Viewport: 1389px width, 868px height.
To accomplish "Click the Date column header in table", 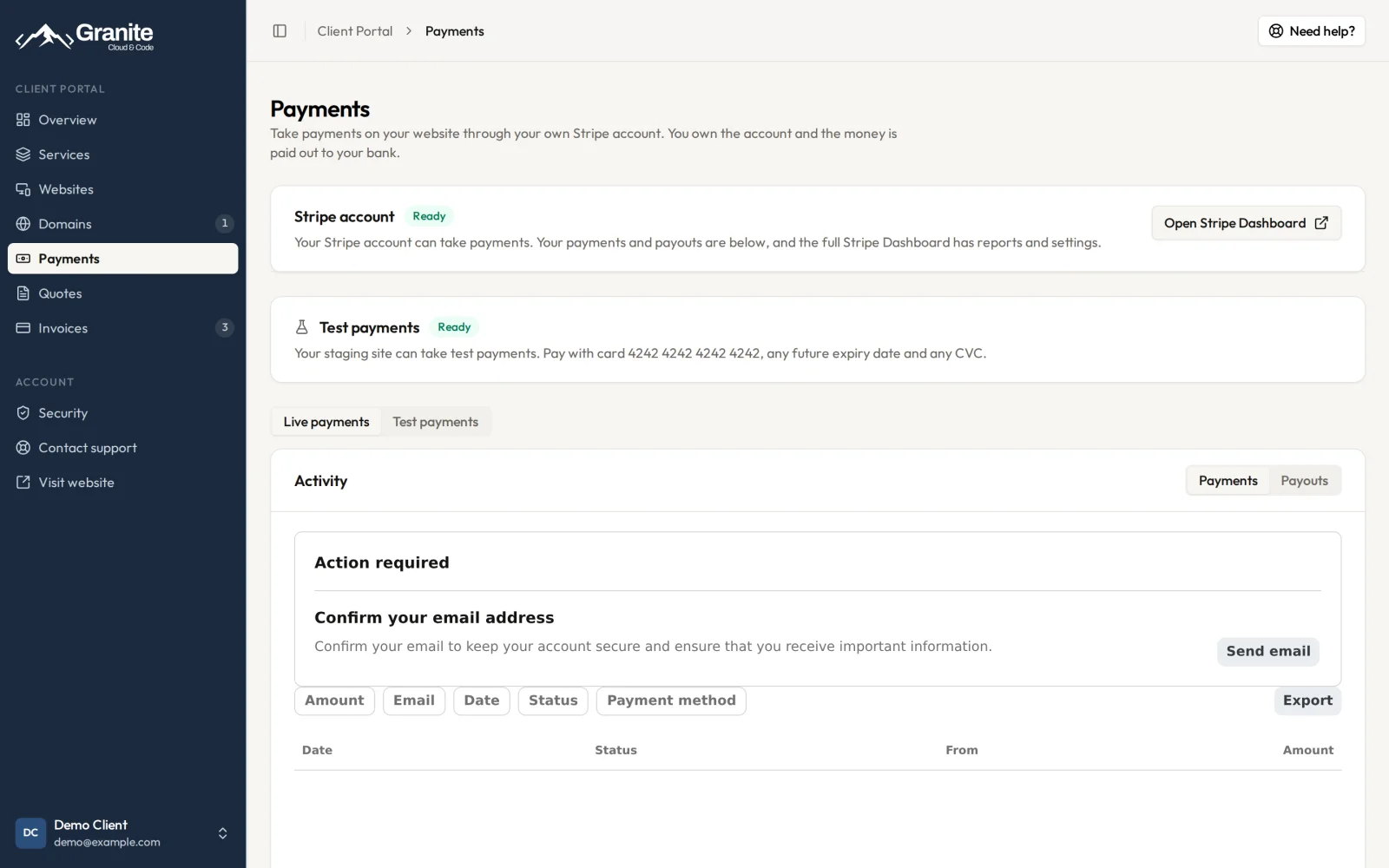I will tap(317, 750).
